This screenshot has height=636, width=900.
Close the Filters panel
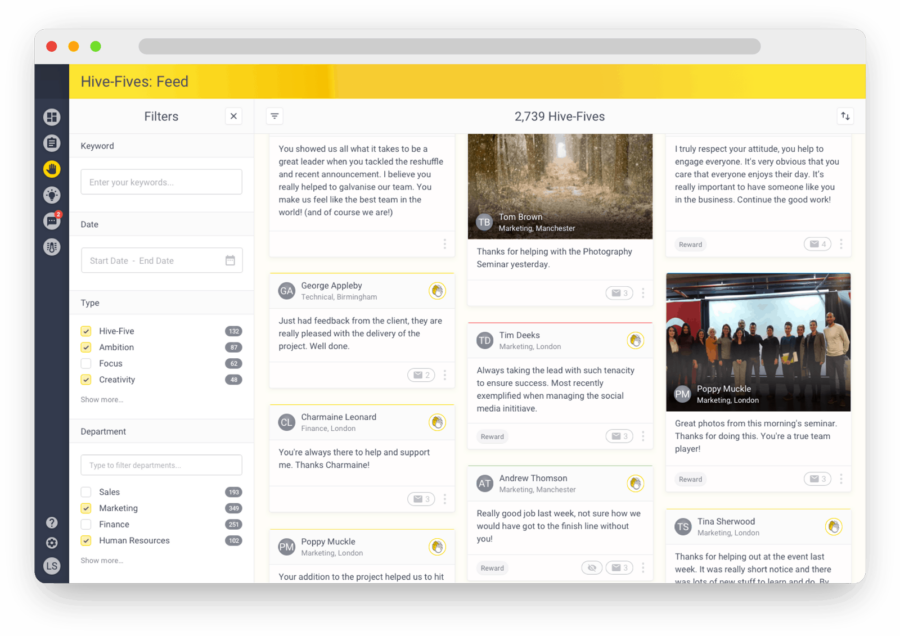click(x=234, y=116)
